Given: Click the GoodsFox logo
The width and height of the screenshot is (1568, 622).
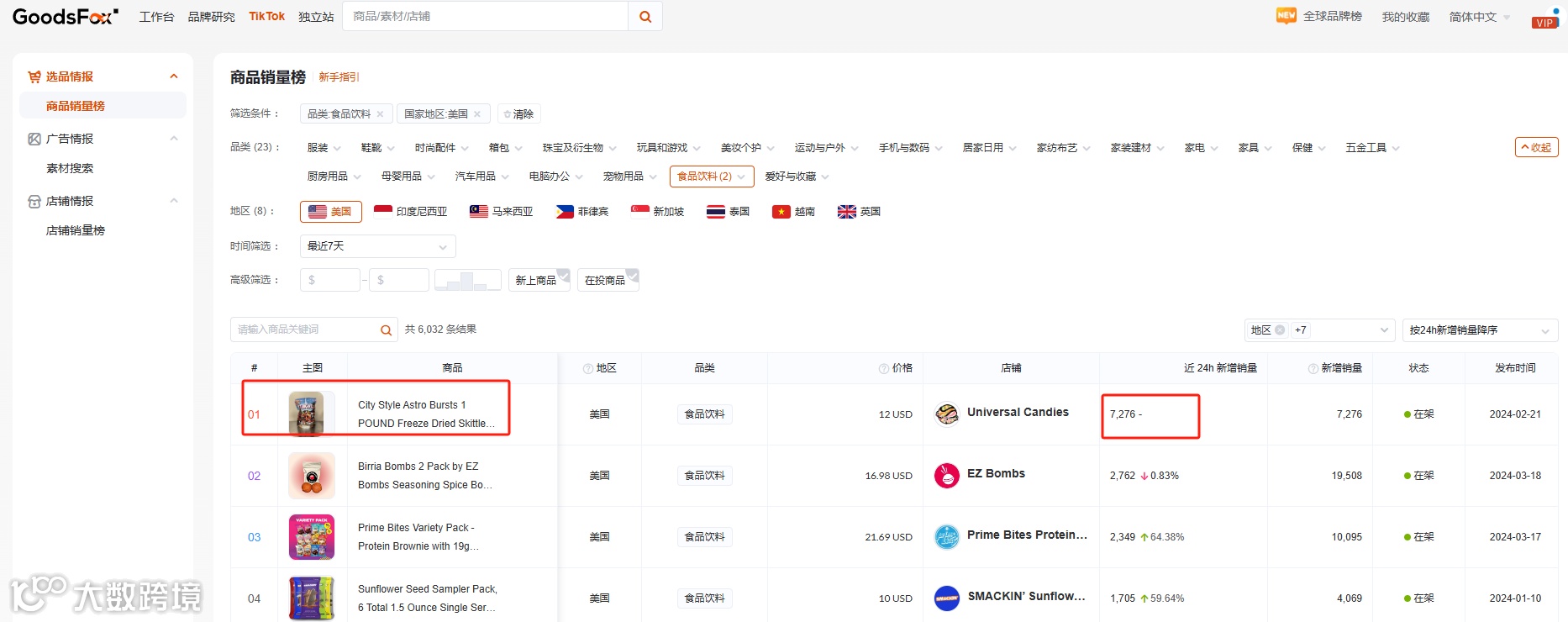Looking at the screenshot, I should 66,16.
